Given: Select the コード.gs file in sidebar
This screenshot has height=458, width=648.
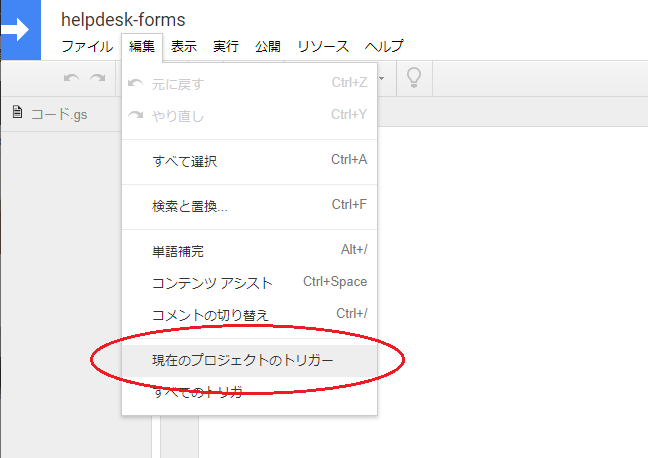Looking at the screenshot, I should [x=61, y=114].
